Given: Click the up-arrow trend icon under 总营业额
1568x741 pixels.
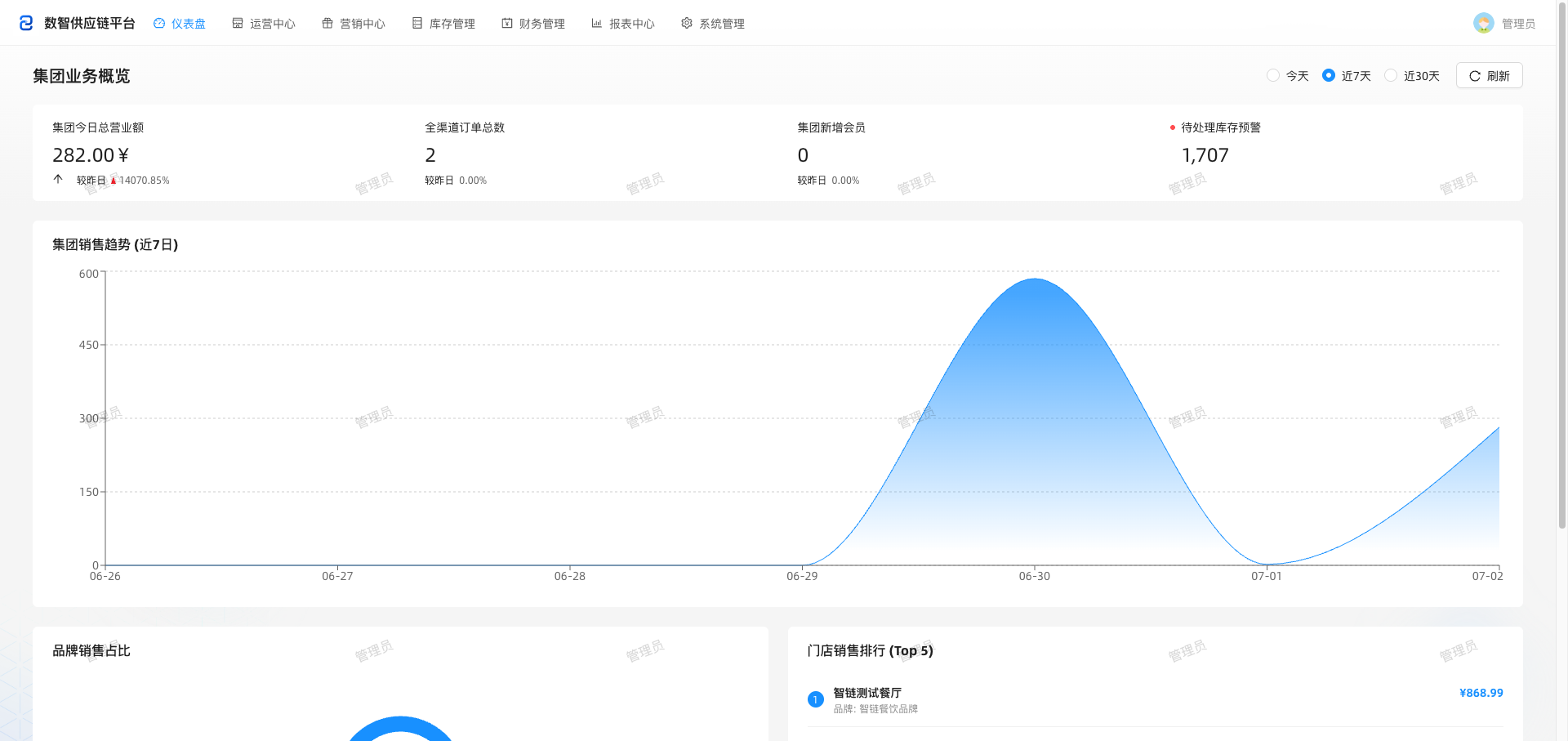Looking at the screenshot, I should click(x=58, y=179).
